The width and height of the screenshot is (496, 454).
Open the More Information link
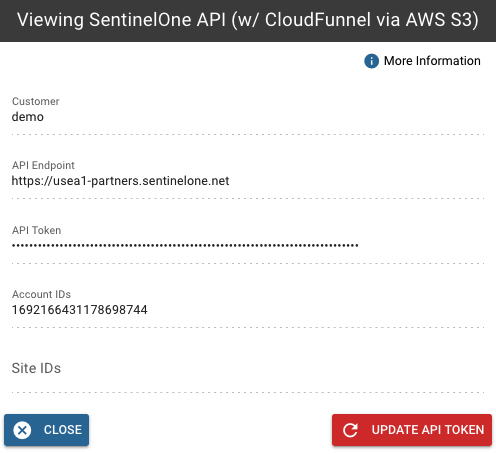tap(432, 61)
